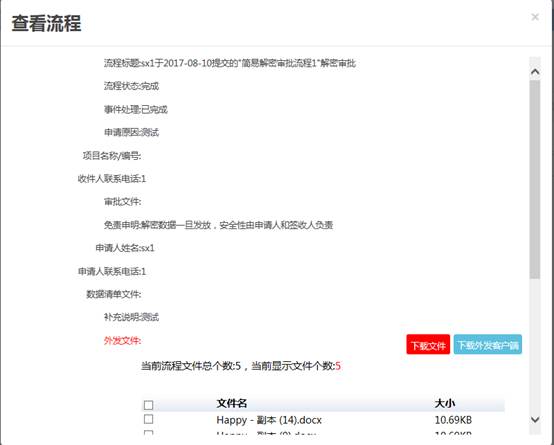Click the vertical scrollbar thumb
The image size is (554, 445).
click(535, 180)
